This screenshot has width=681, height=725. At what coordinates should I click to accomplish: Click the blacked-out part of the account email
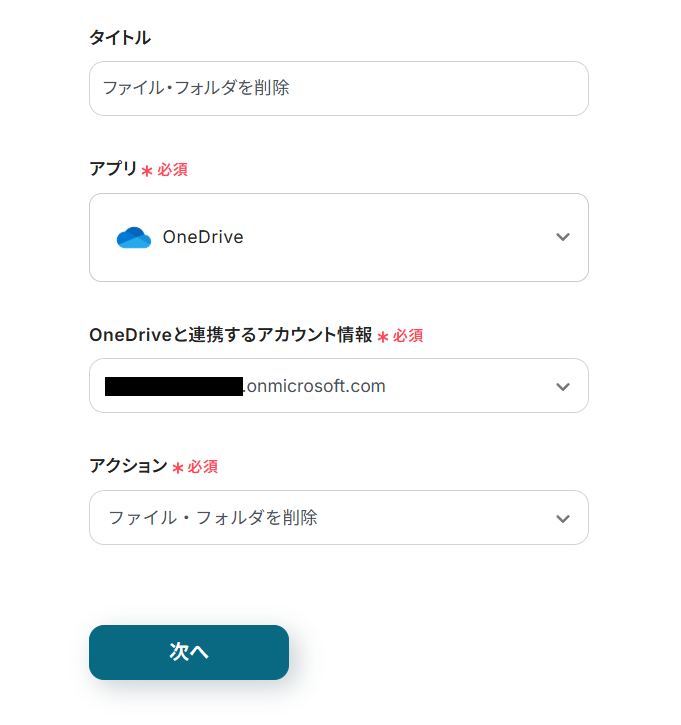(174, 386)
